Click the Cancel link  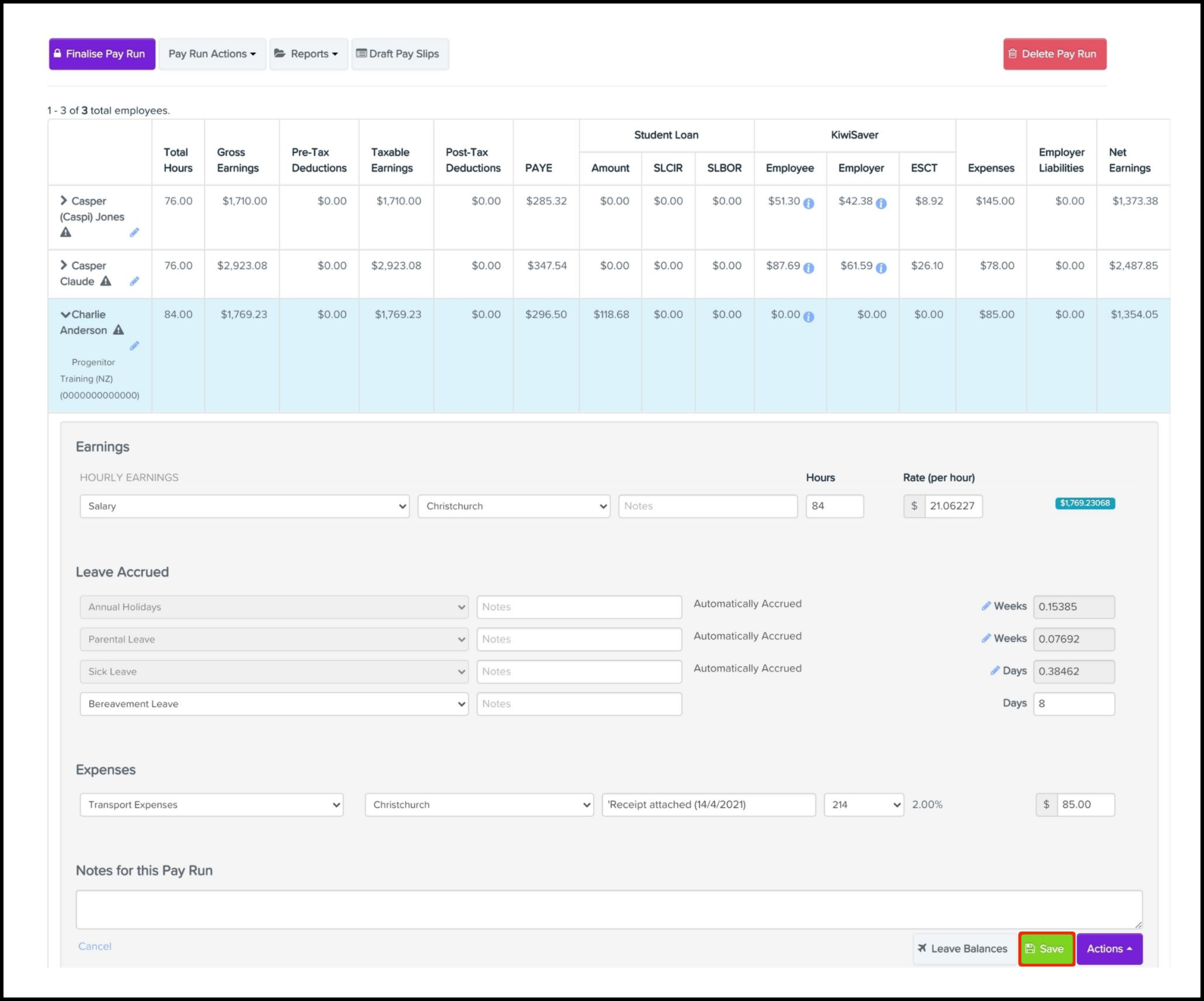[95, 946]
